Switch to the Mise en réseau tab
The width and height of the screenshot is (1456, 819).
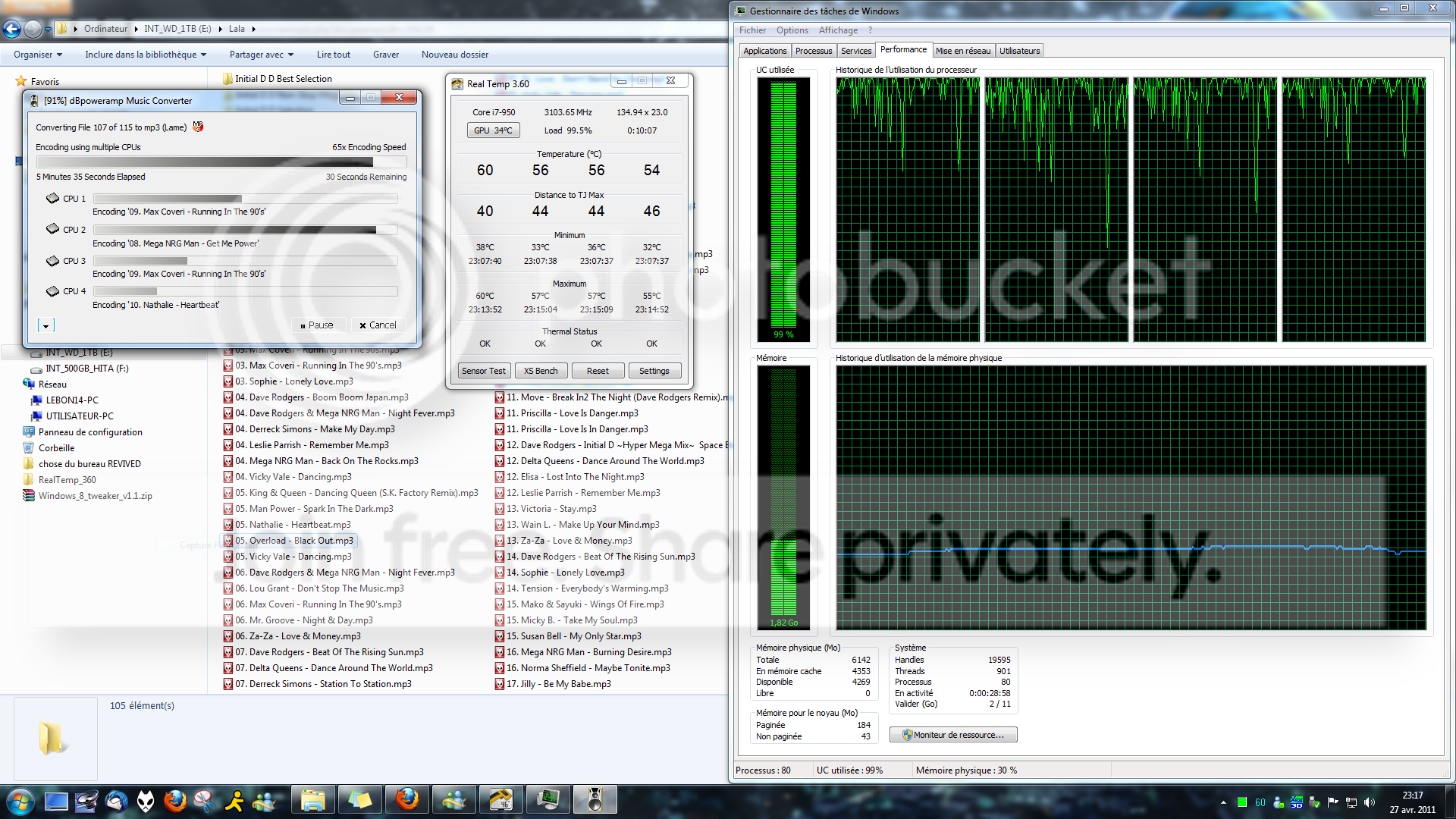click(x=963, y=51)
